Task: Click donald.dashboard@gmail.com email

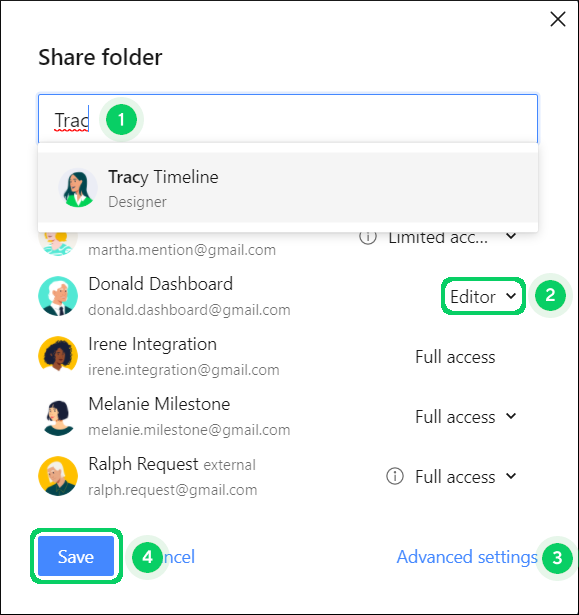Action: 189,310
